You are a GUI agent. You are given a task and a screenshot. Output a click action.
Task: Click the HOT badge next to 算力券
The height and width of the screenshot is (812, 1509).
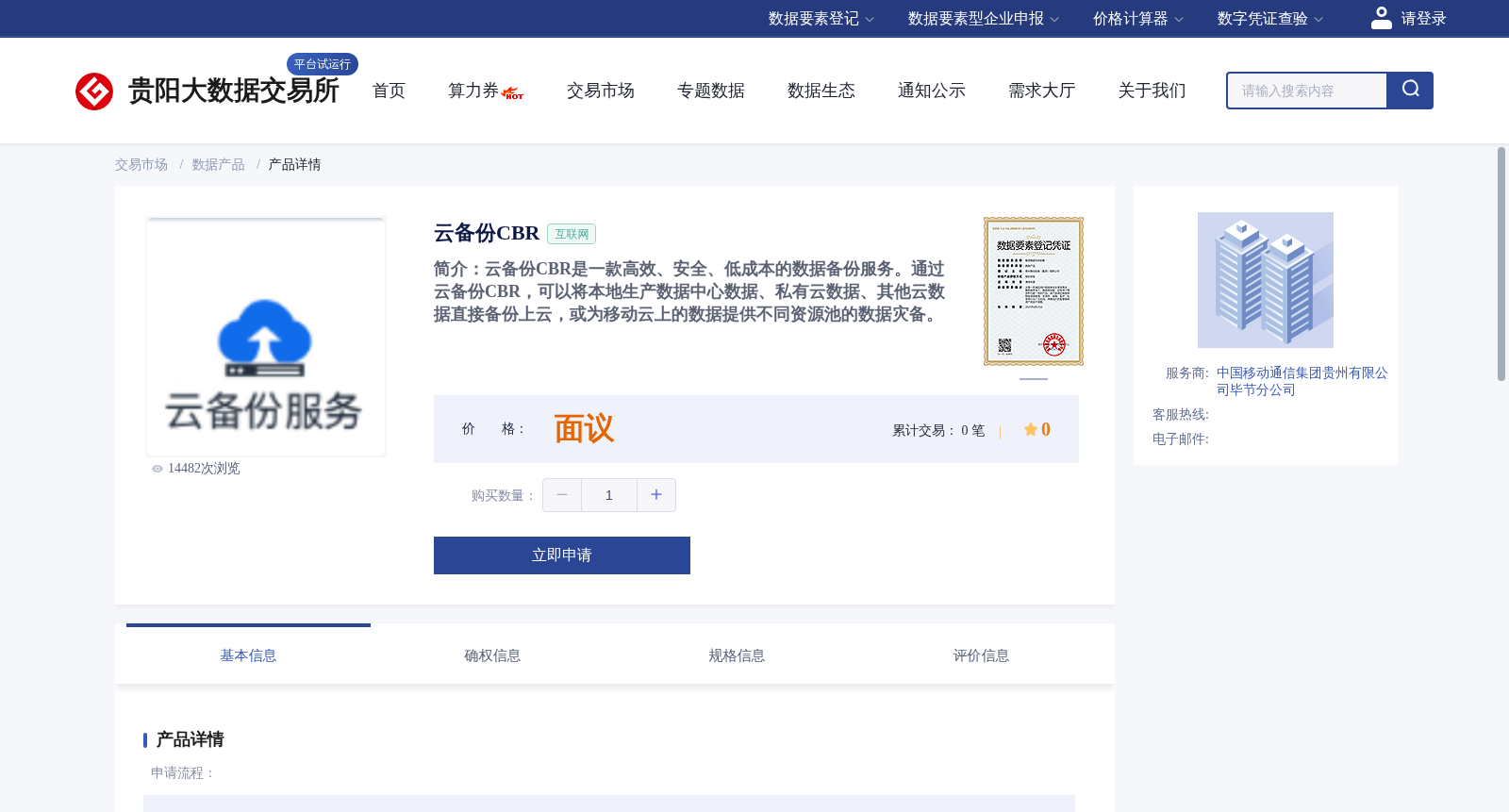tap(513, 93)
